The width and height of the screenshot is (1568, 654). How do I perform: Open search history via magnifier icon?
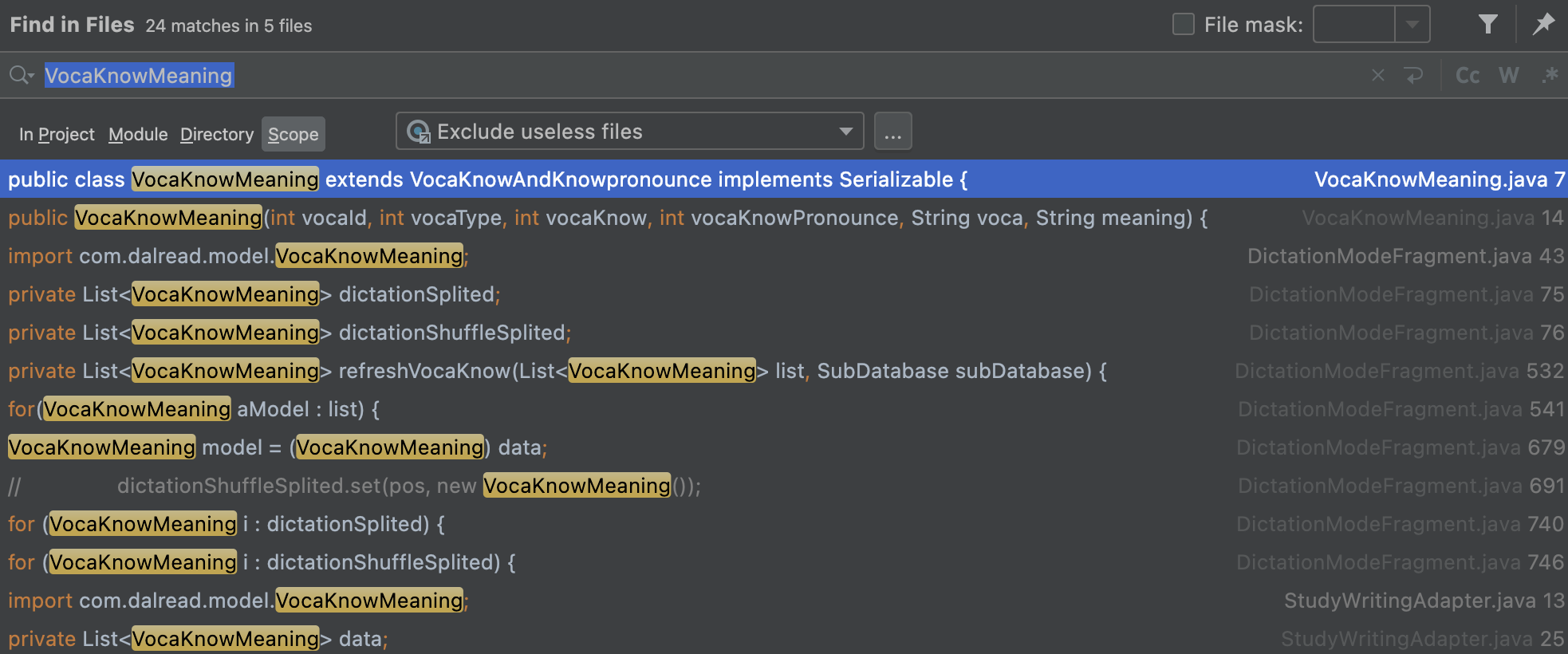[x=21, y=75]
